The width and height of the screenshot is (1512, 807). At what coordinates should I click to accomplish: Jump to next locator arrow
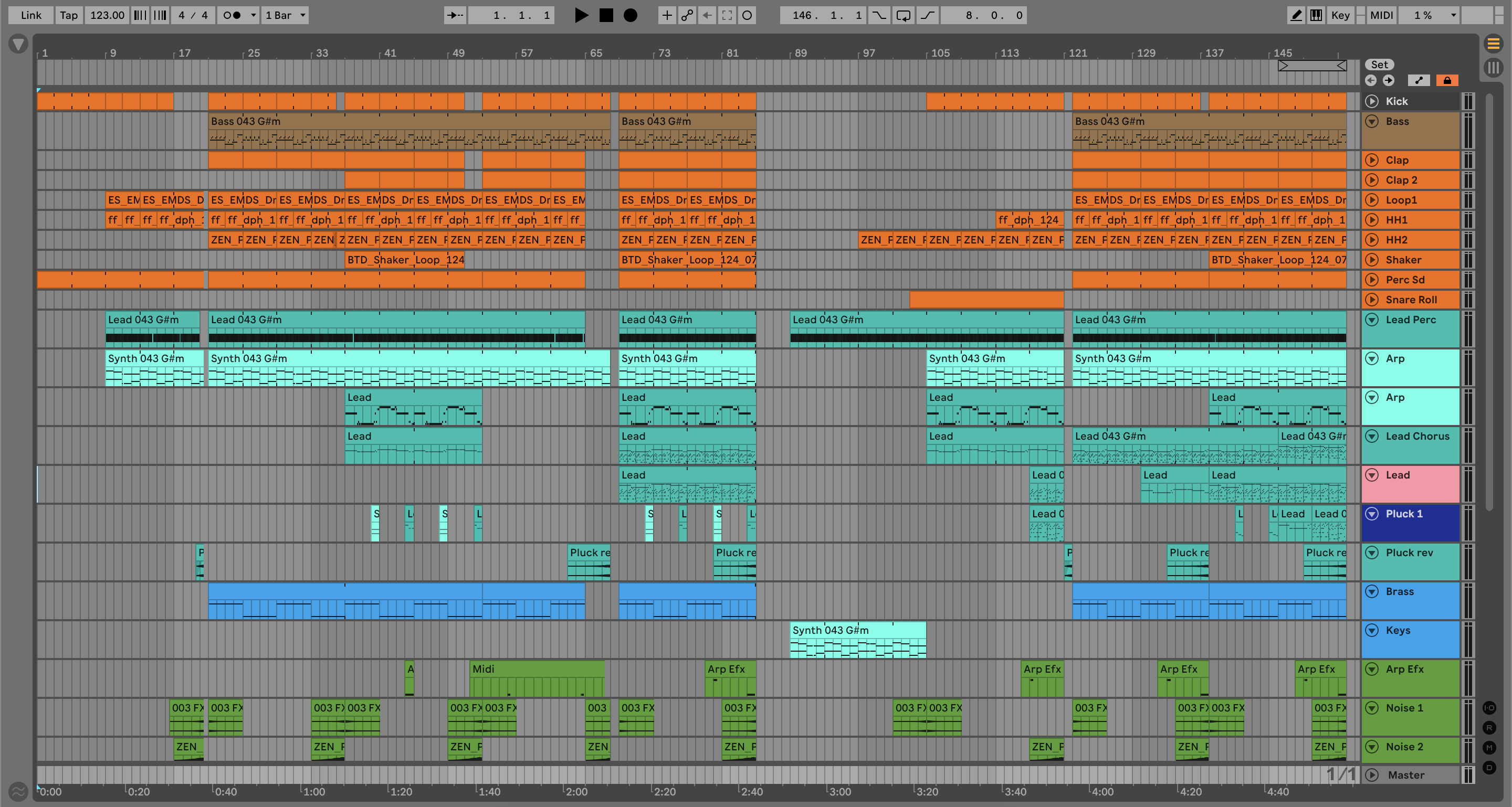tap(1389, 80)
